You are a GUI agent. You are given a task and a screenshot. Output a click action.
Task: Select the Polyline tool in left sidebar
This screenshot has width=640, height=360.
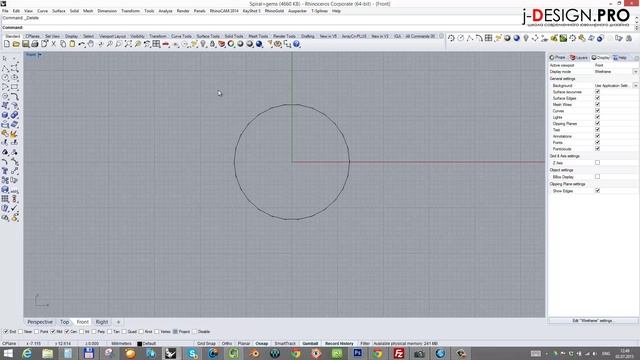tap(5, 68)
